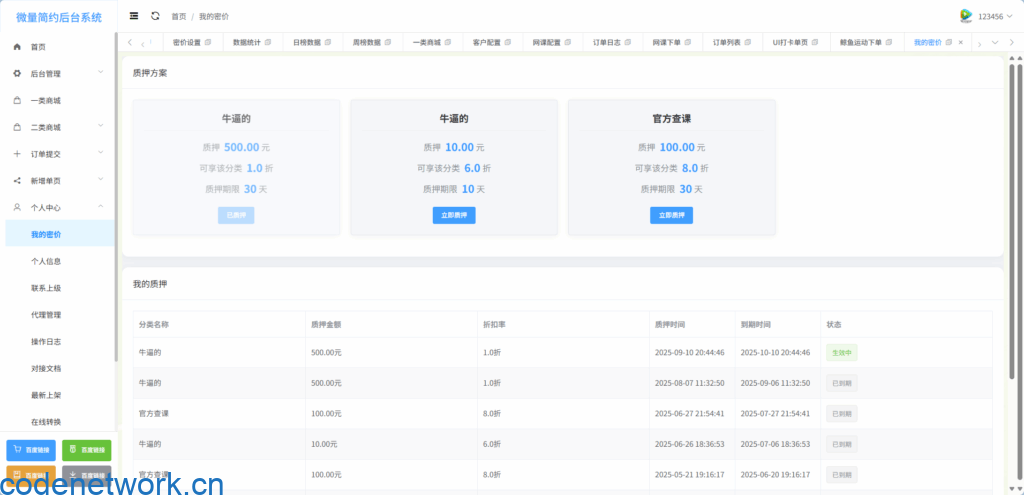The width and height of the screenshot is (1024, 495).
Task: Click the plus icon next to 订单提交
Action: pyautogui.click(x=17, y=154)
